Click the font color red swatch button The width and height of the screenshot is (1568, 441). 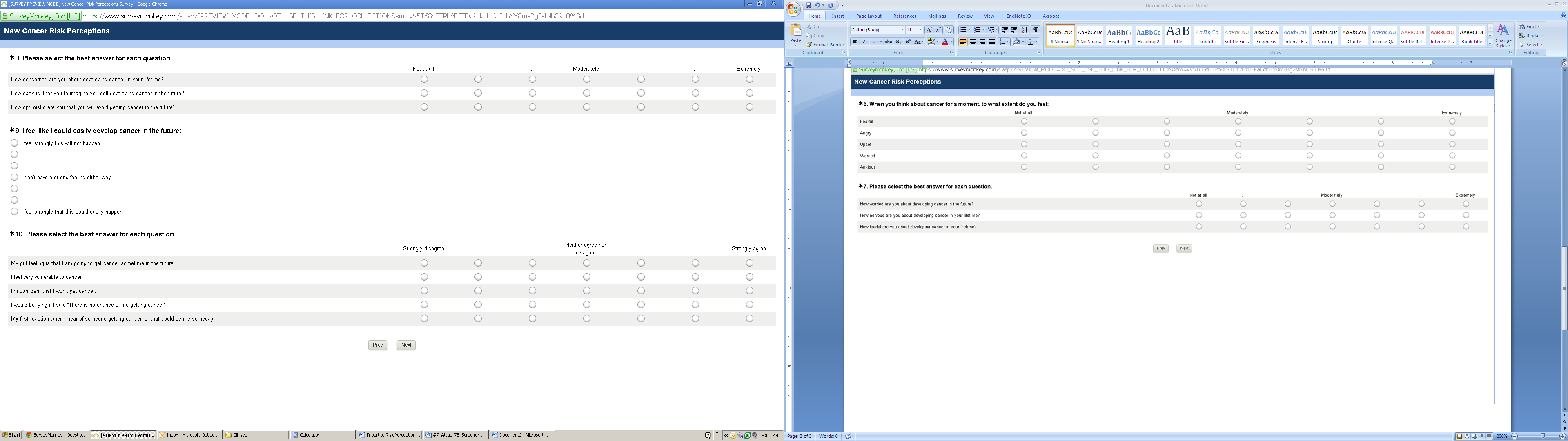[945, 42]
